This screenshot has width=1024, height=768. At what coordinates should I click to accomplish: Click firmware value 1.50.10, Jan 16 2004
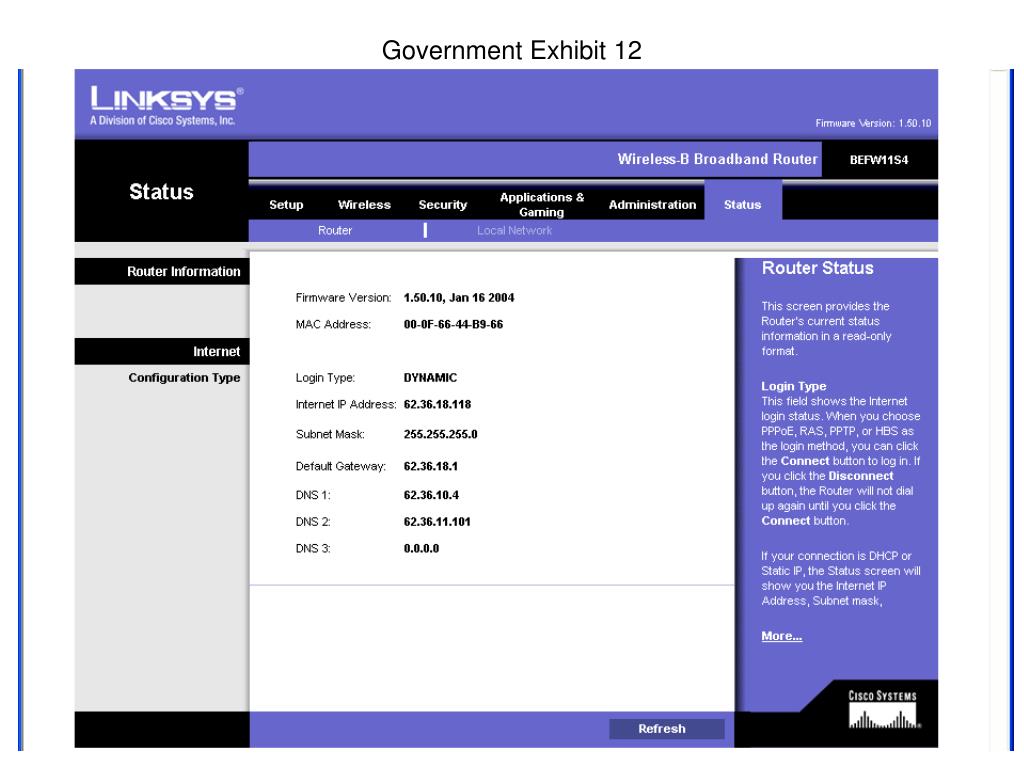coord(458,298)
